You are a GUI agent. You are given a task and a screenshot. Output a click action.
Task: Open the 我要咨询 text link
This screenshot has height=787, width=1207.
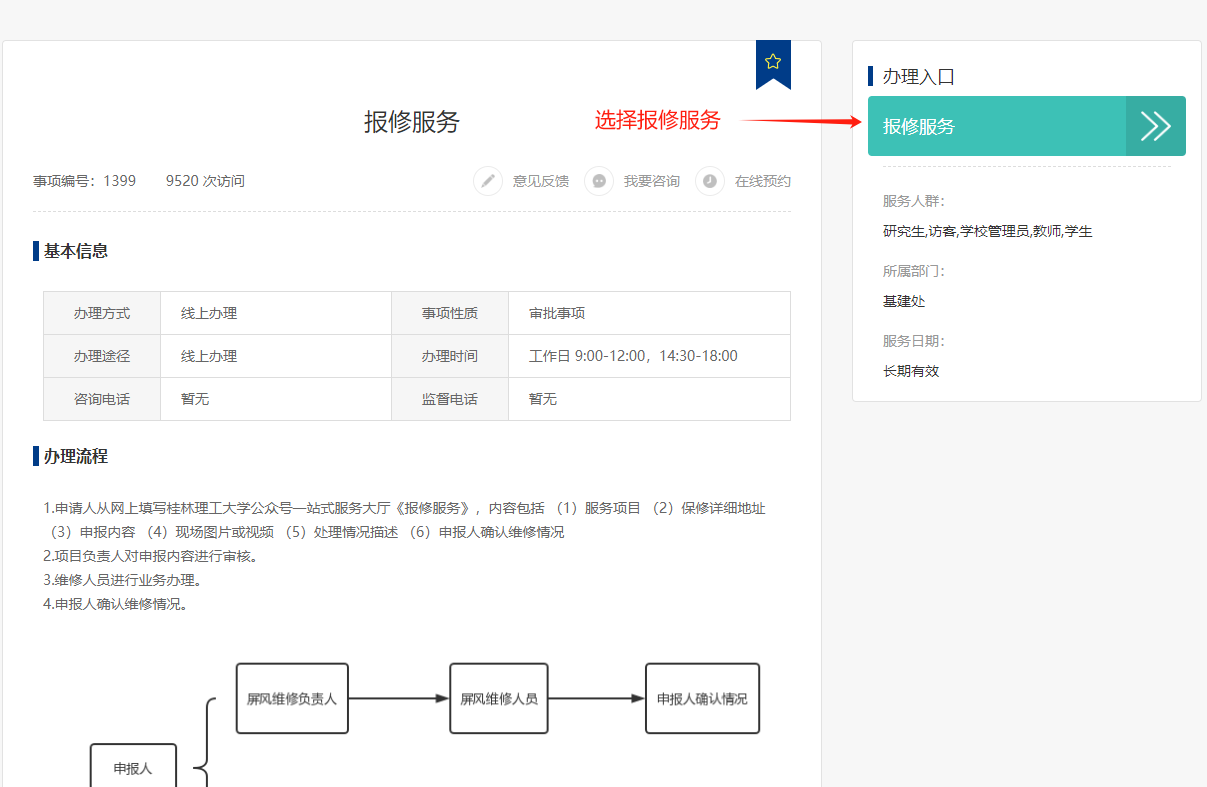tap(651, 181)
